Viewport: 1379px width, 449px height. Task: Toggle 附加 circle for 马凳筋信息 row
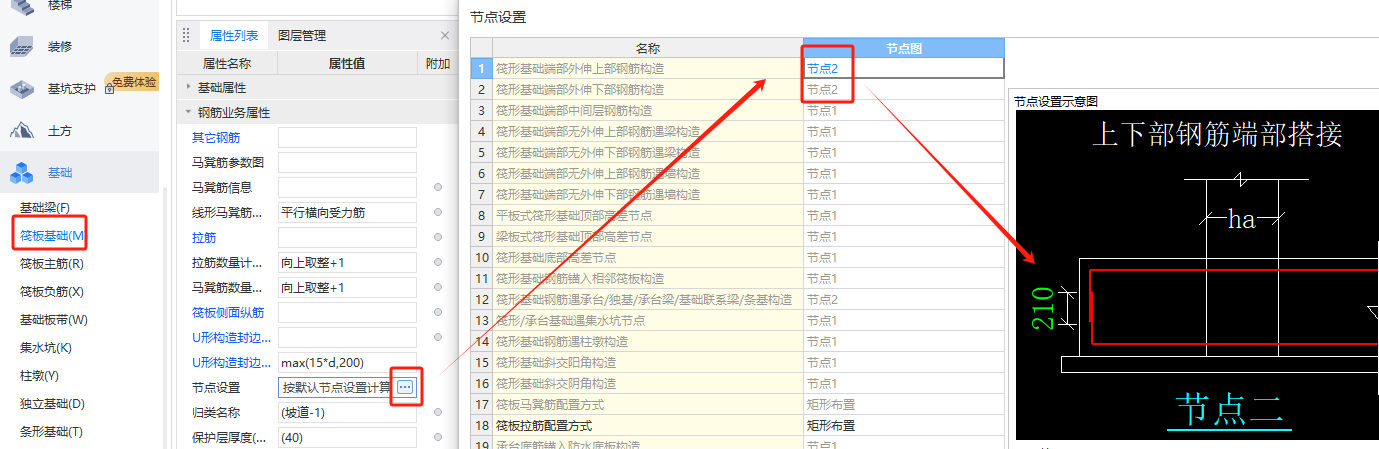tap(437, 187)
